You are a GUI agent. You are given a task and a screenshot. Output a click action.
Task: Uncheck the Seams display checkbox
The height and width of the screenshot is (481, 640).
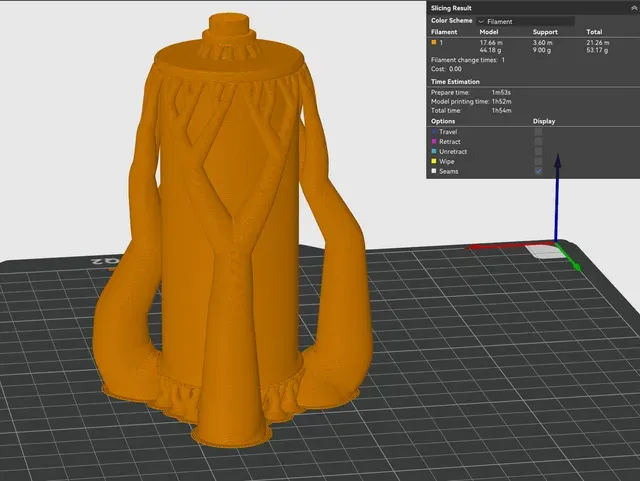click(x=538, y=171)
